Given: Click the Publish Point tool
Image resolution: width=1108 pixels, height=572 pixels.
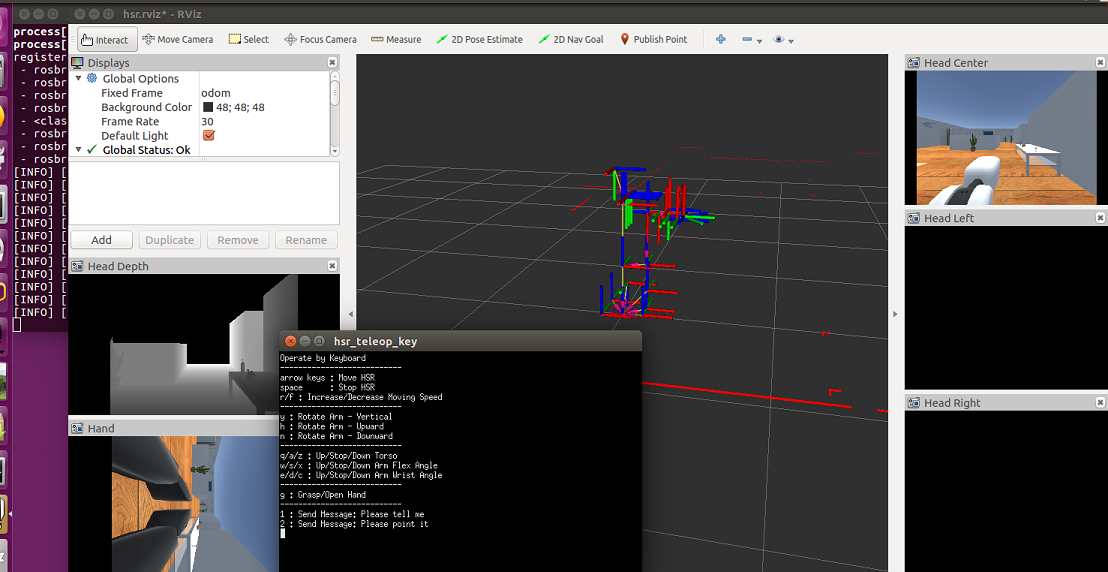Looking at the screenshot, I should (x=653, y=40).
